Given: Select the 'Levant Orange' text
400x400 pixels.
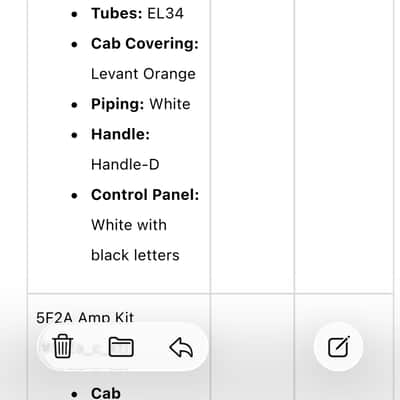Looking at the screenshot, I should [x=143, y=74].
